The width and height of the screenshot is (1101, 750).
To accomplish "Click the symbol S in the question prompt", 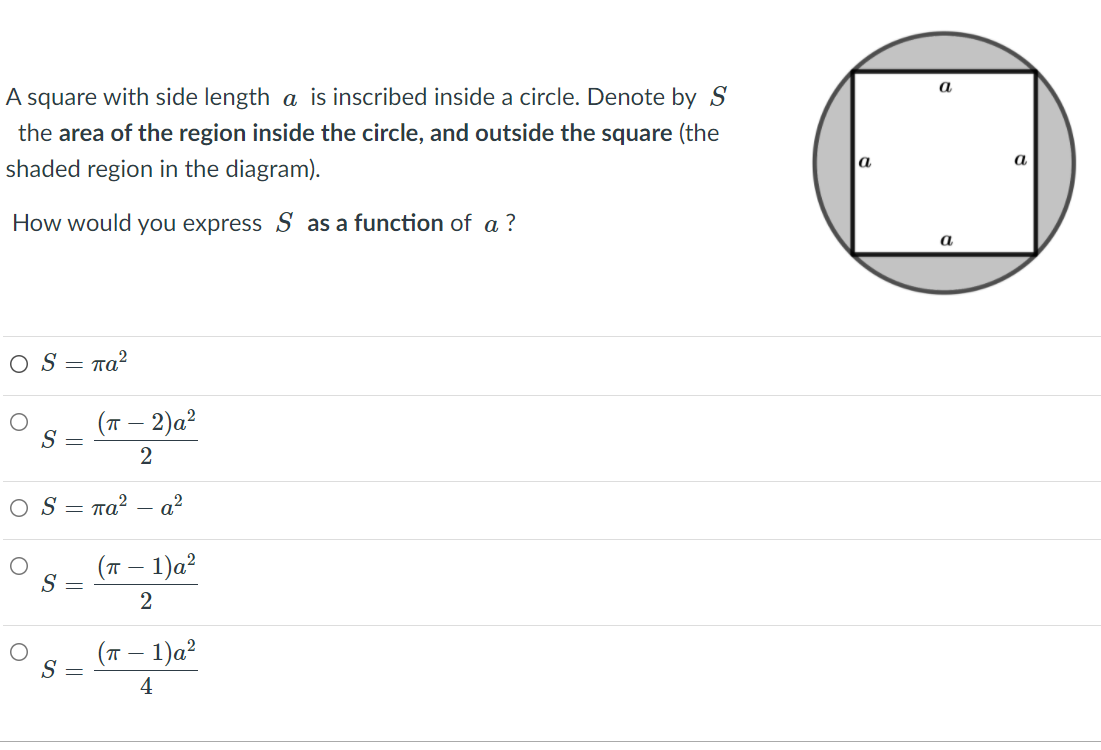I will pyautogui.click(x=720, y=96).
